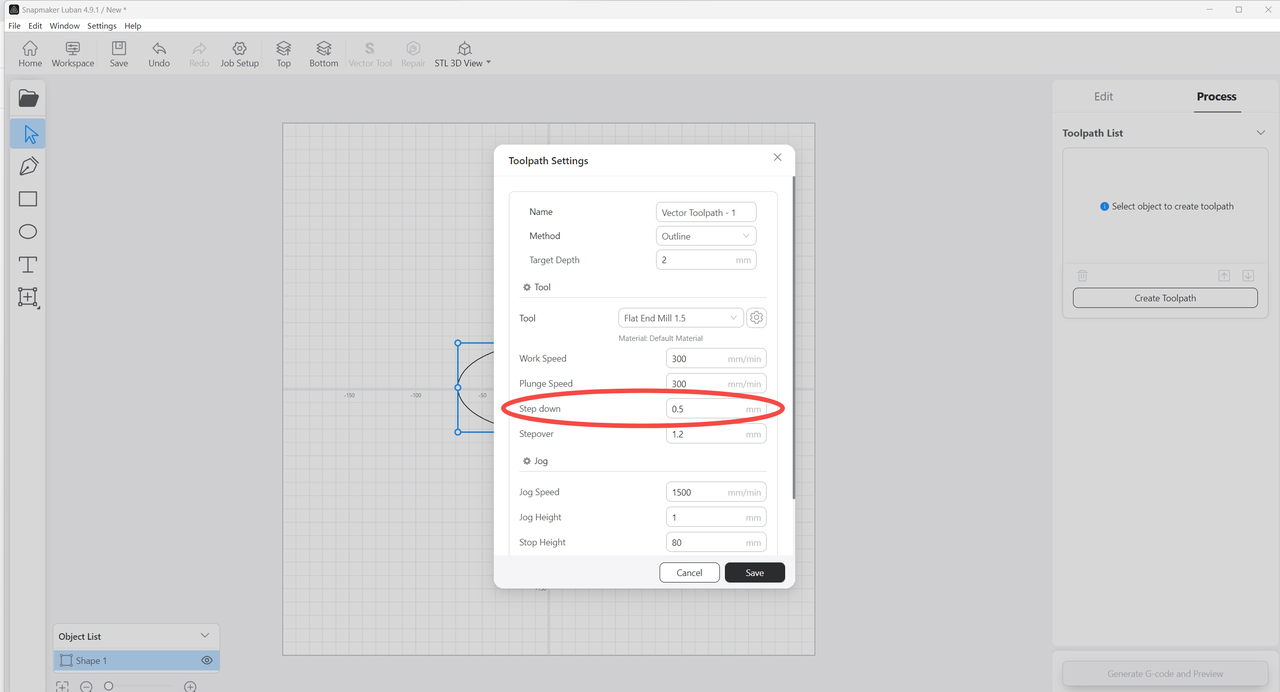
Task: Save the toolpath settings
Action: coord(754,573)
